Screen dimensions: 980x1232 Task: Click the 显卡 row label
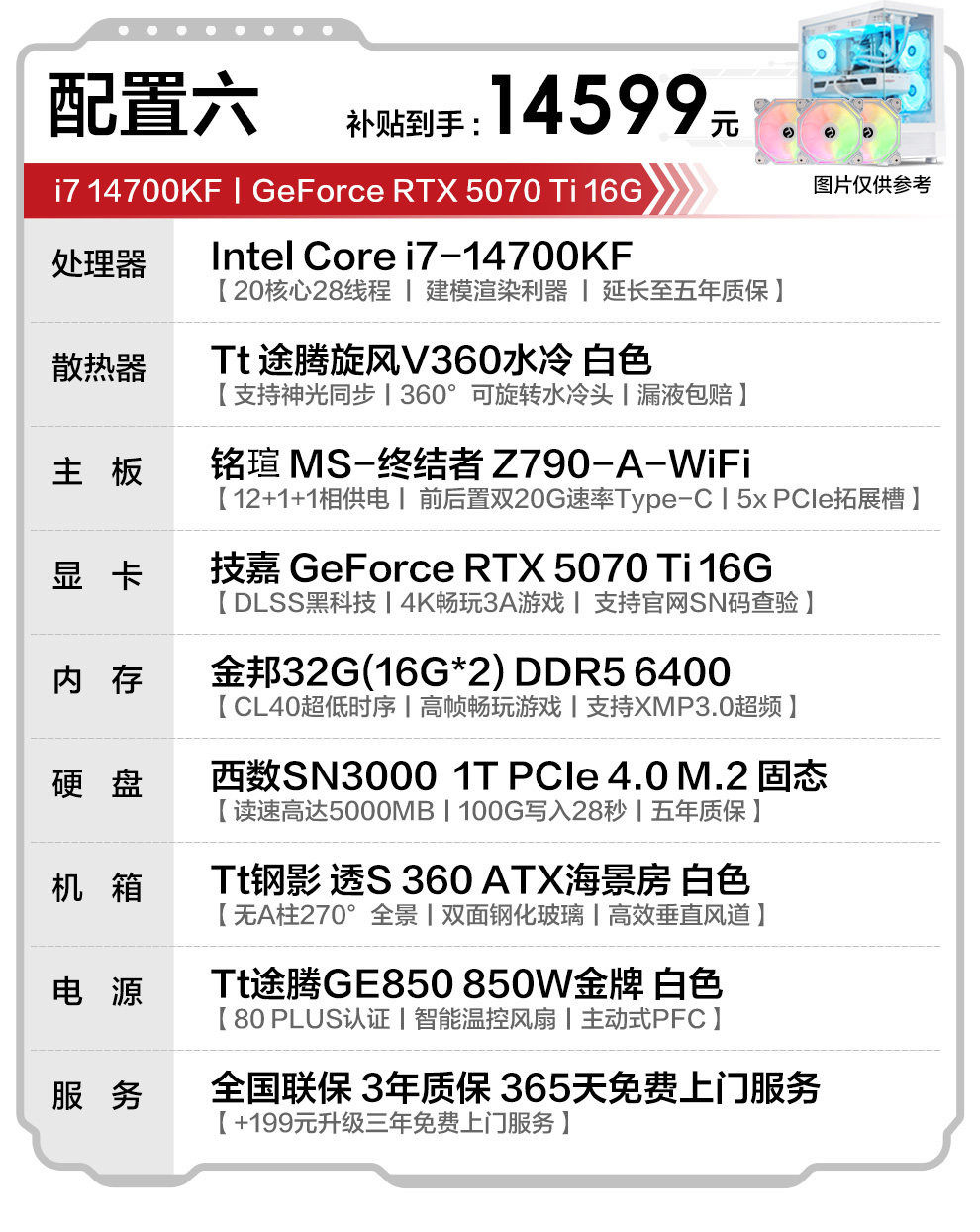[98, 576]
